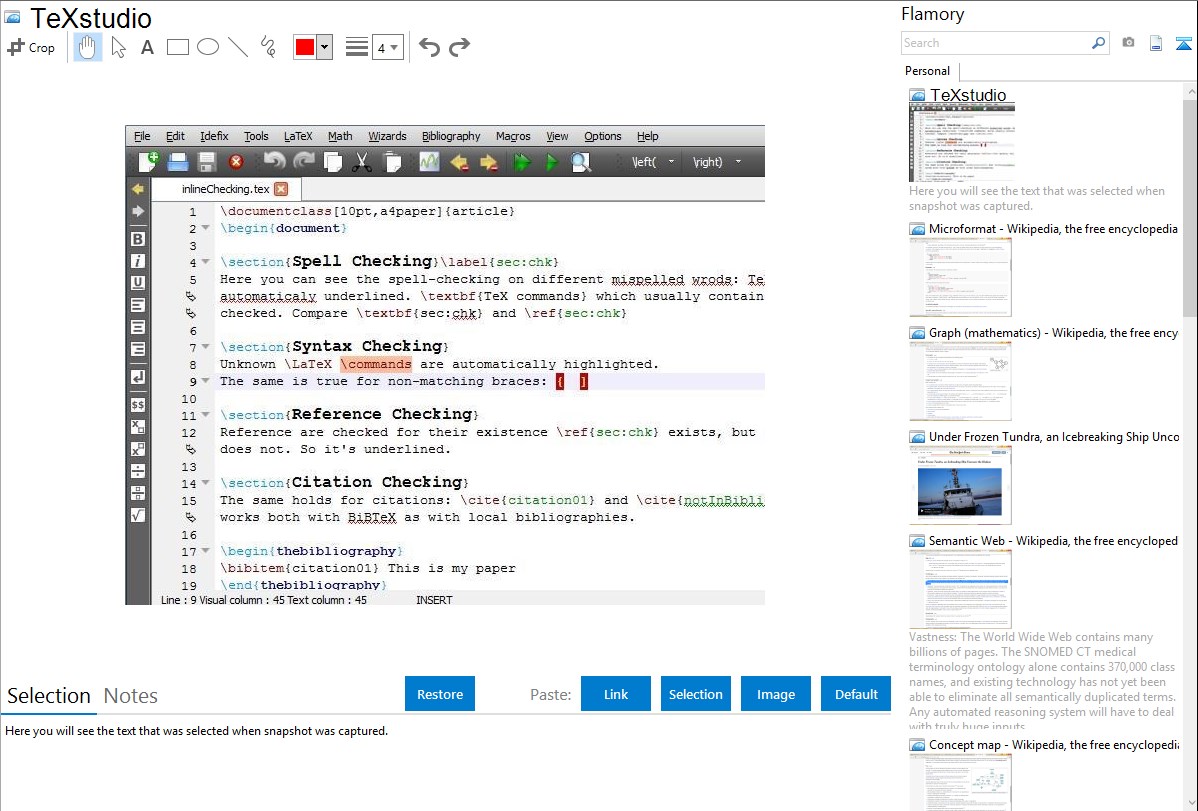This screenshot has height=811, width=1198.
Task: Click the double green arrow build icon
Action: (523, 162)
